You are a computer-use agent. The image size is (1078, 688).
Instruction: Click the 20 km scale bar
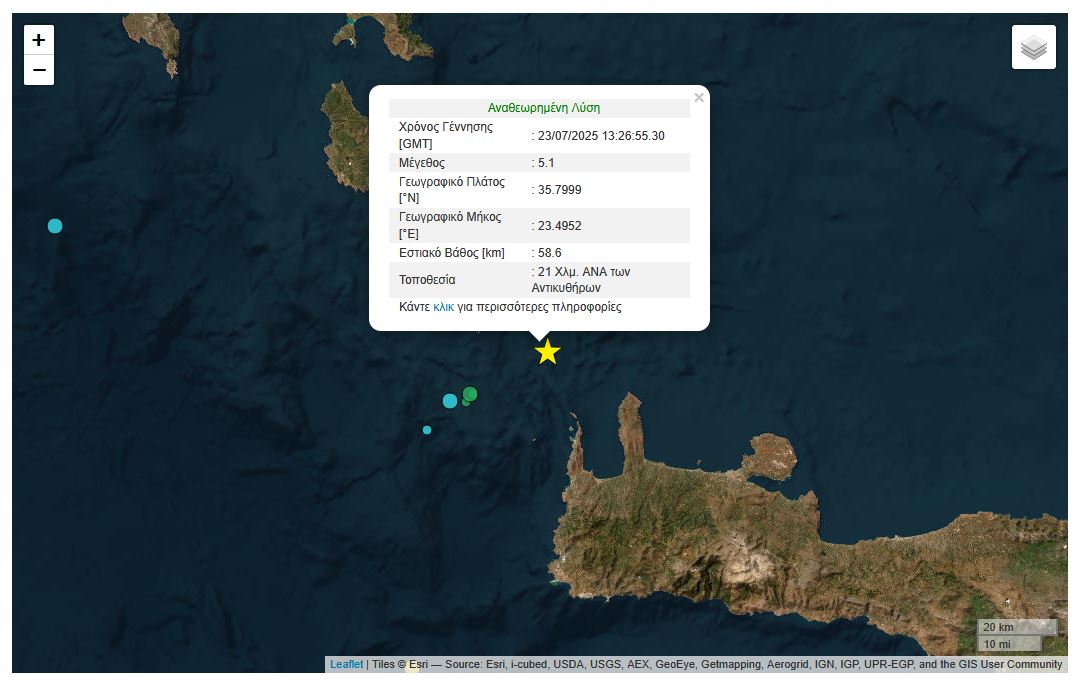tap(1015, 627)
